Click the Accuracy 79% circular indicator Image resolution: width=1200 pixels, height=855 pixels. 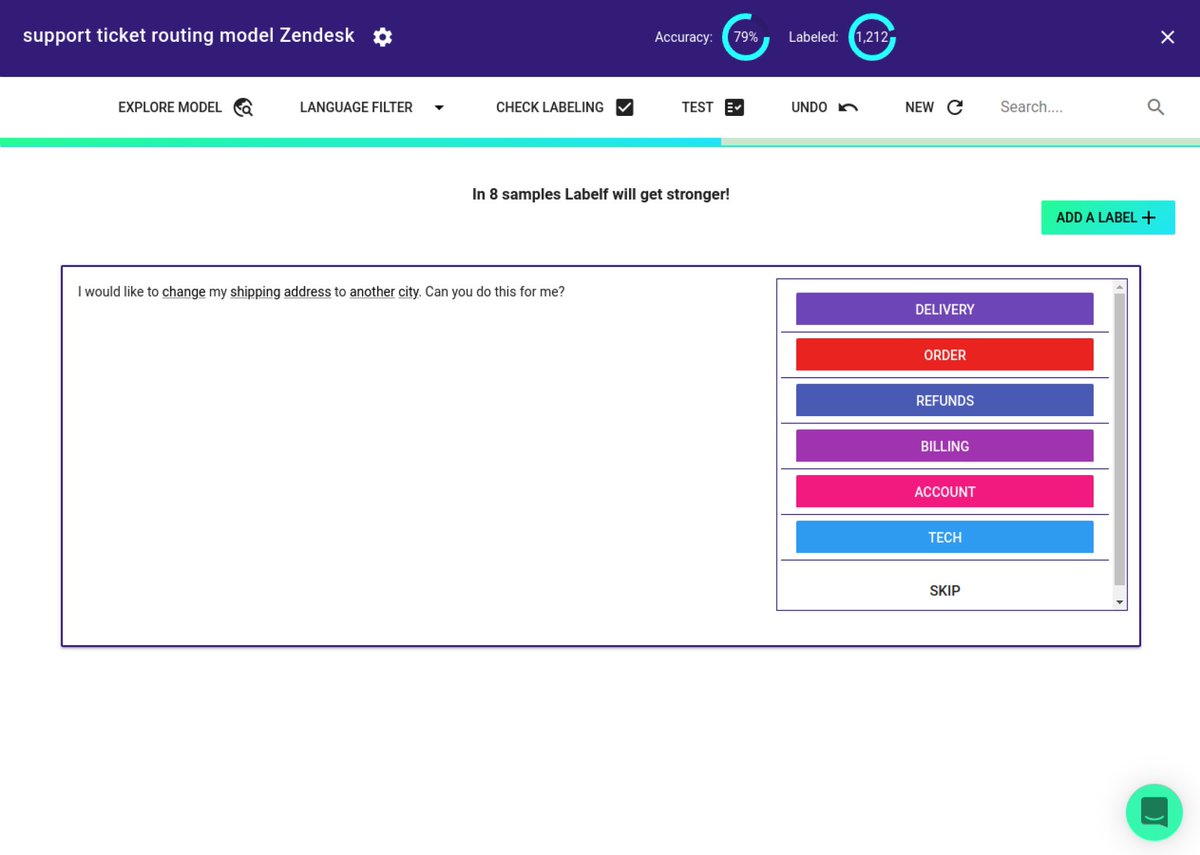pos(746,37)
